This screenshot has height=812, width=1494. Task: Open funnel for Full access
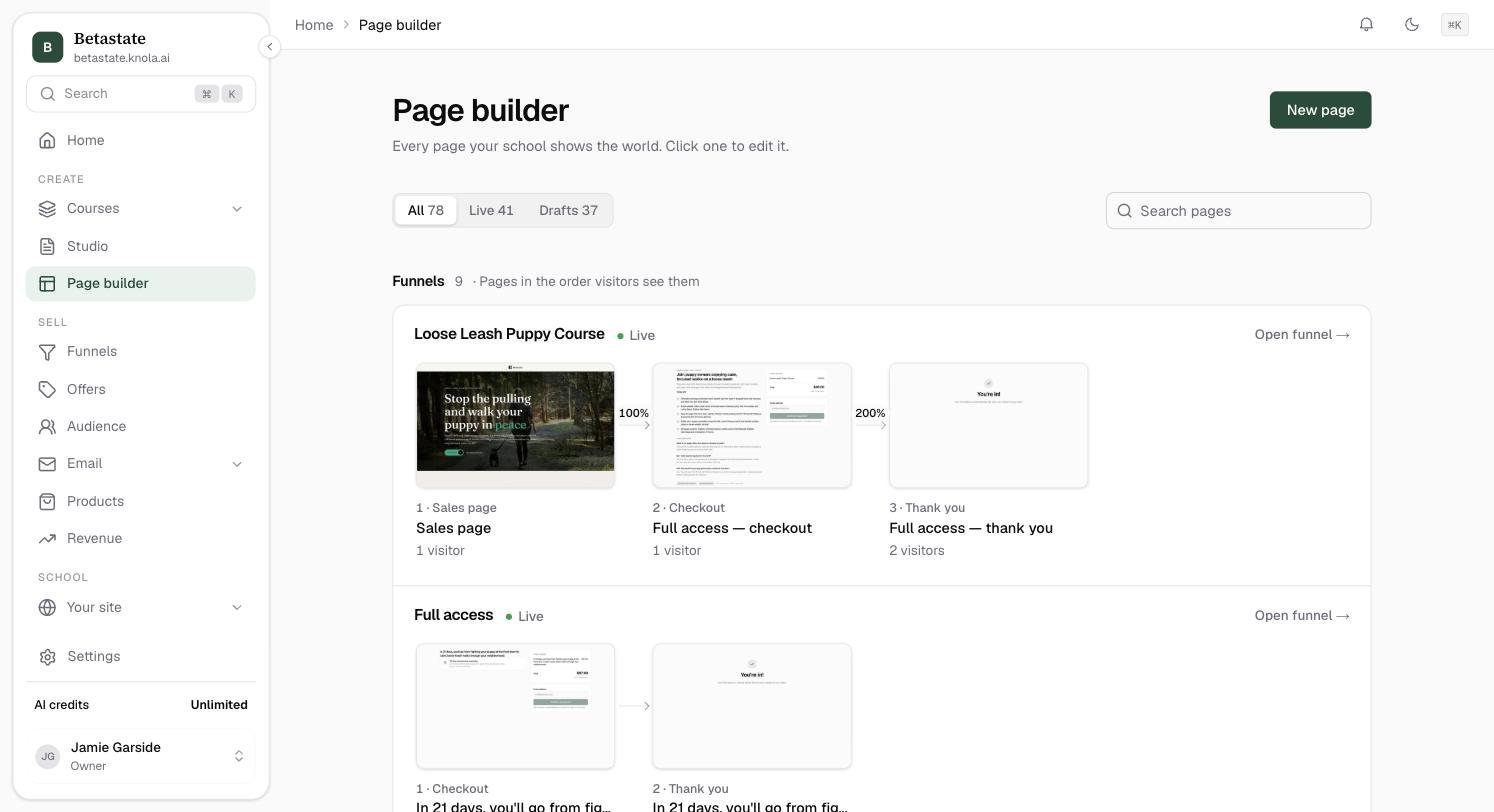pos(1302,616)
